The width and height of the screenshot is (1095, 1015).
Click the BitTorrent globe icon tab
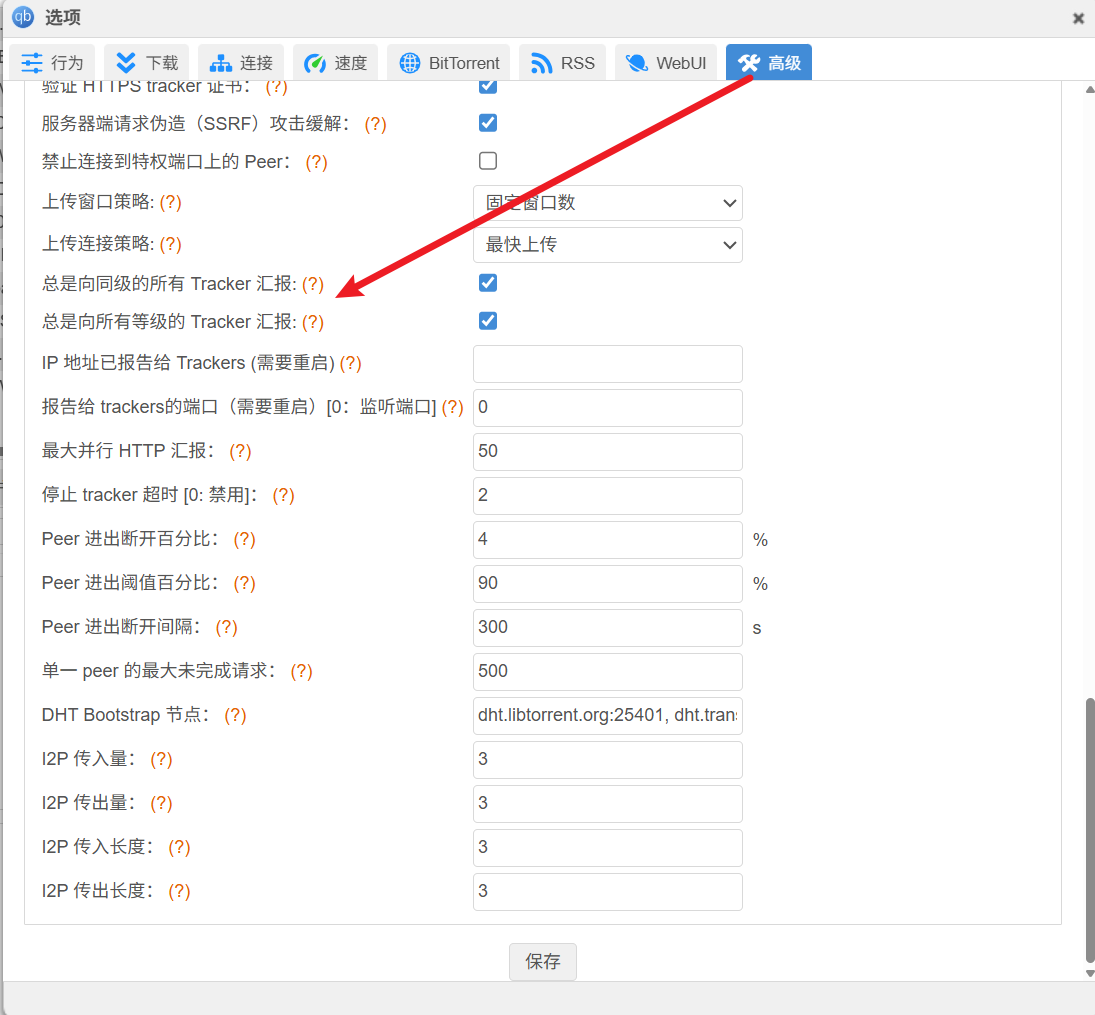(410, 63)
